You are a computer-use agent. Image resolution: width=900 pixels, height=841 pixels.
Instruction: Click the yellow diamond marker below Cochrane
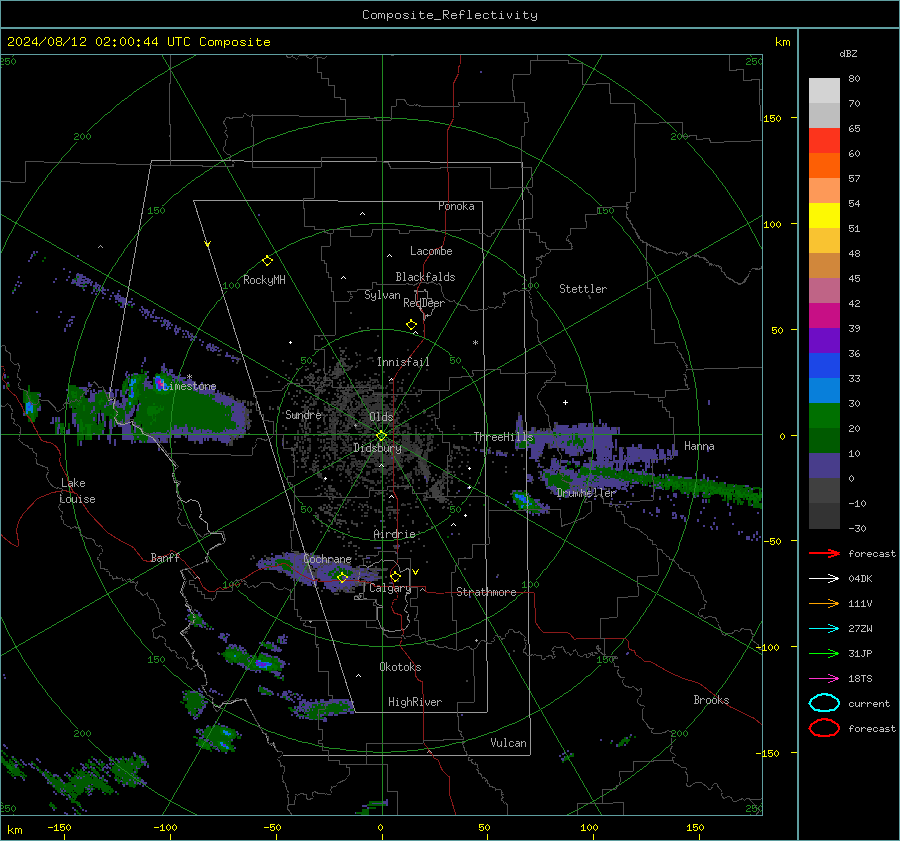pyautogui.click(x=342, y=577)
